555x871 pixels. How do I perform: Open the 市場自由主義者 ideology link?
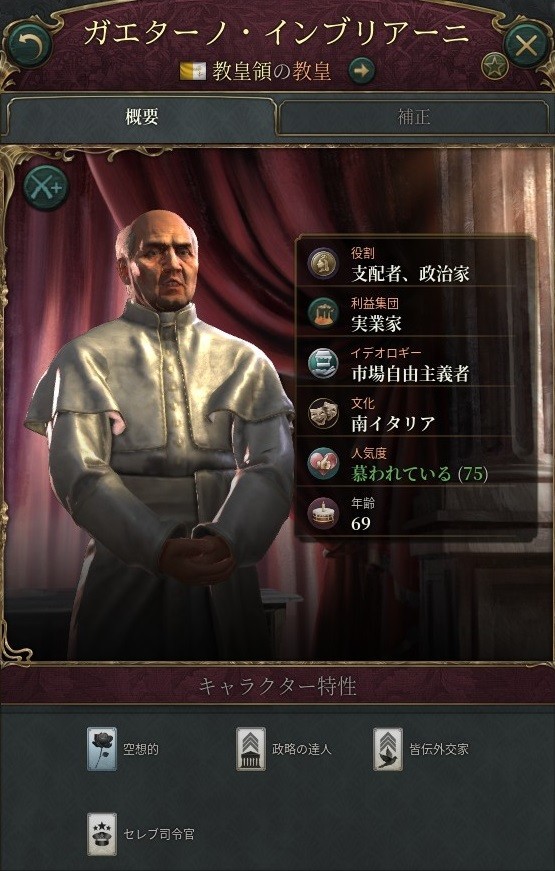click(410, 374)
